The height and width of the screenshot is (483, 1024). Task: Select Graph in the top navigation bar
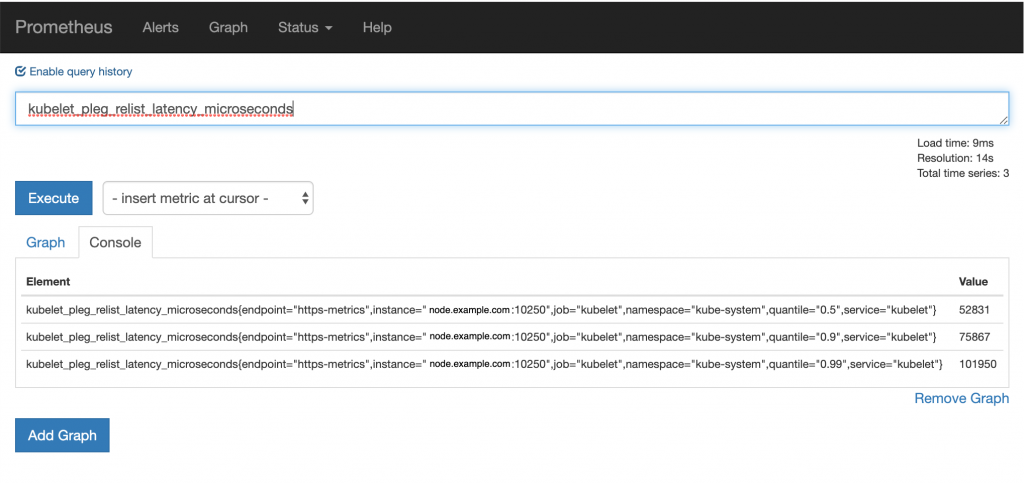click(228, 27)
